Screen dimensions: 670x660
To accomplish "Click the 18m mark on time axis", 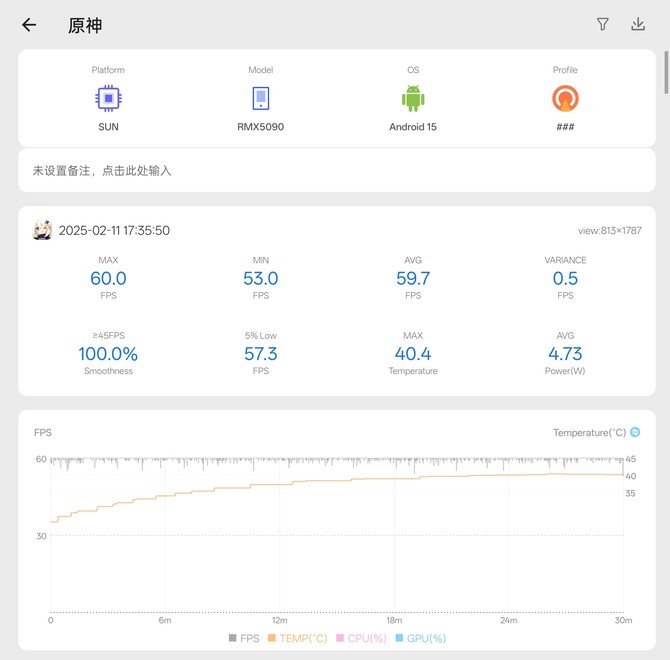I will 394,620.
